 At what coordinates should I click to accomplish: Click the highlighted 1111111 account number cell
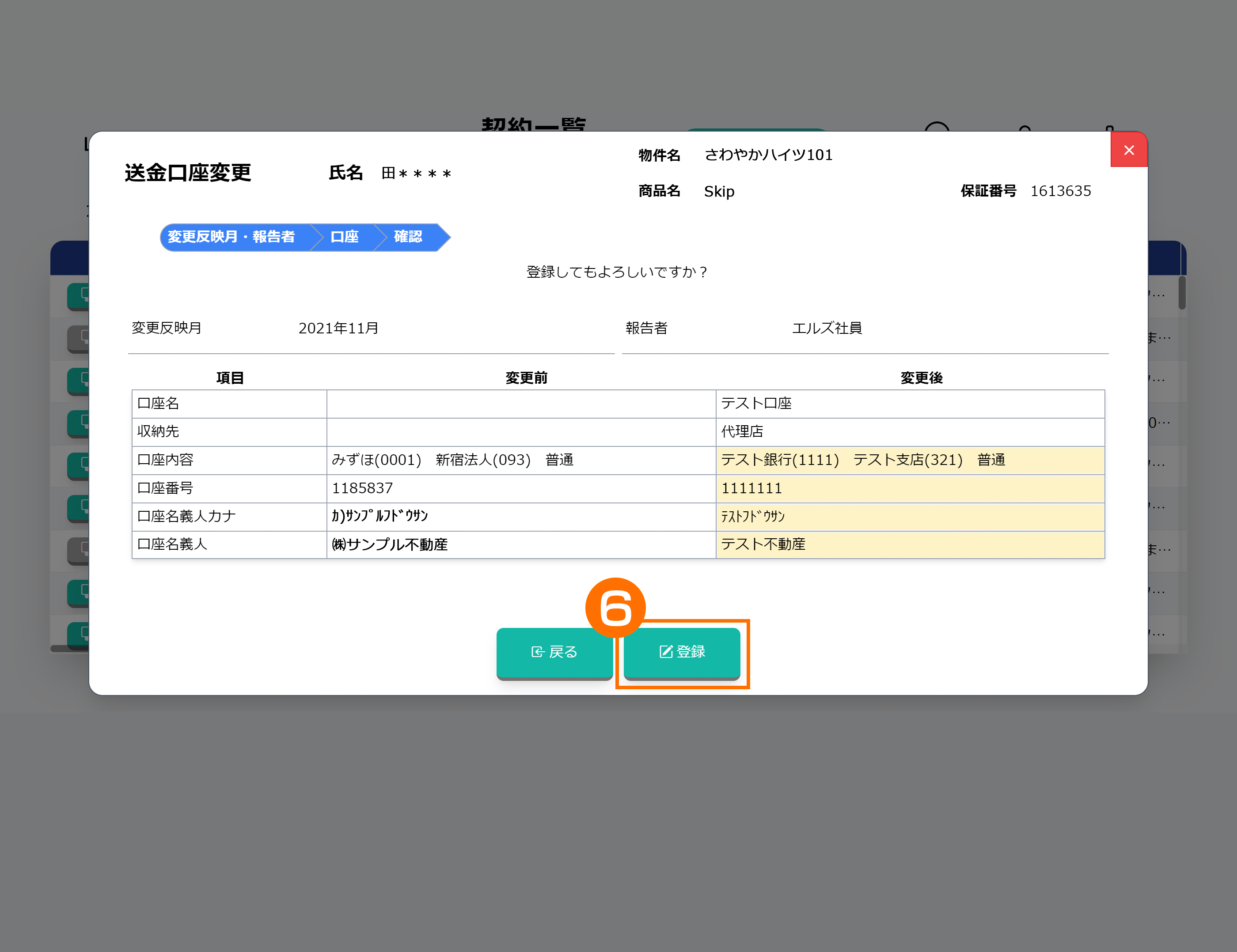pos(751,488)
